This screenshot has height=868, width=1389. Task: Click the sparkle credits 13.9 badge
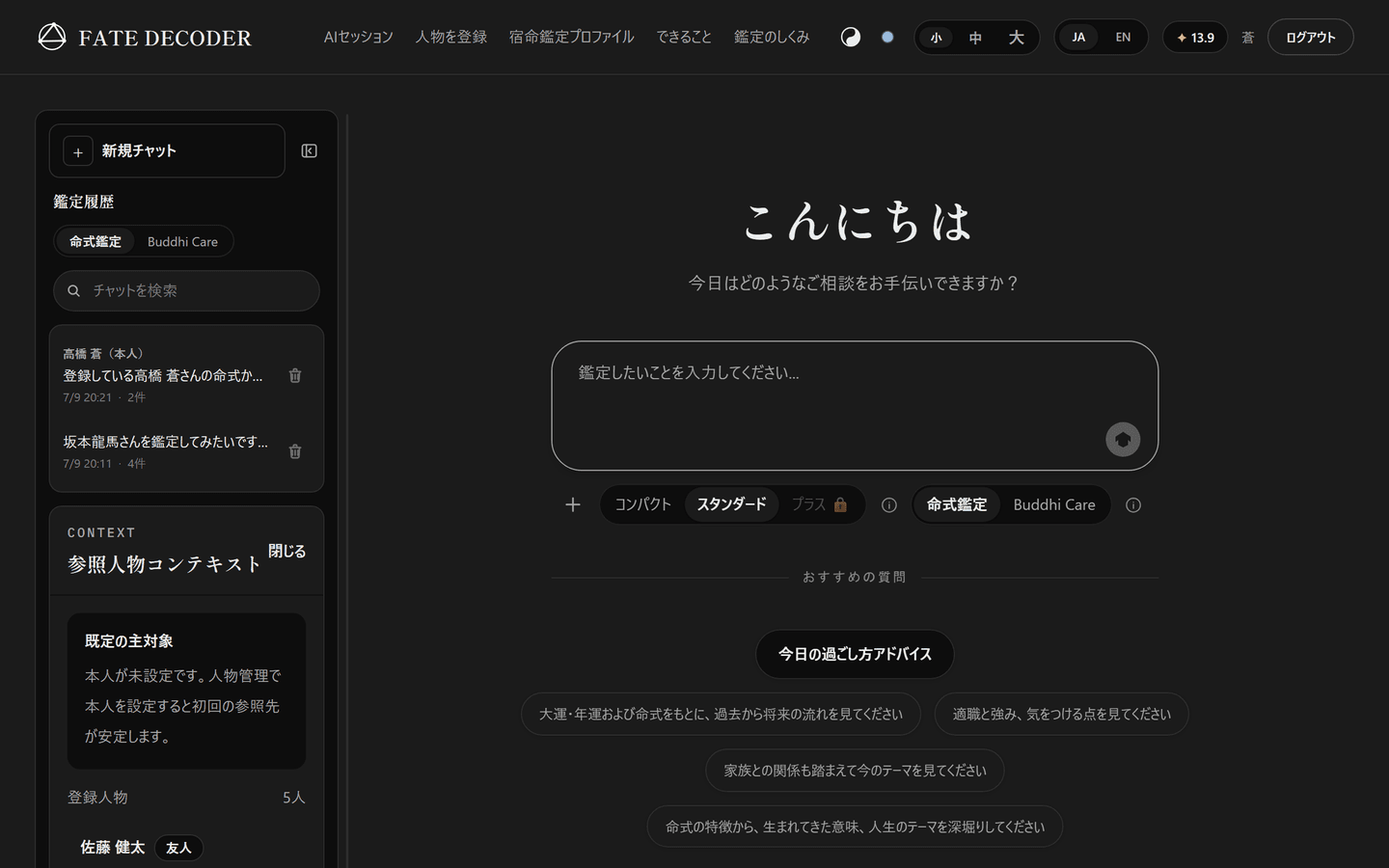(1195, 38)
